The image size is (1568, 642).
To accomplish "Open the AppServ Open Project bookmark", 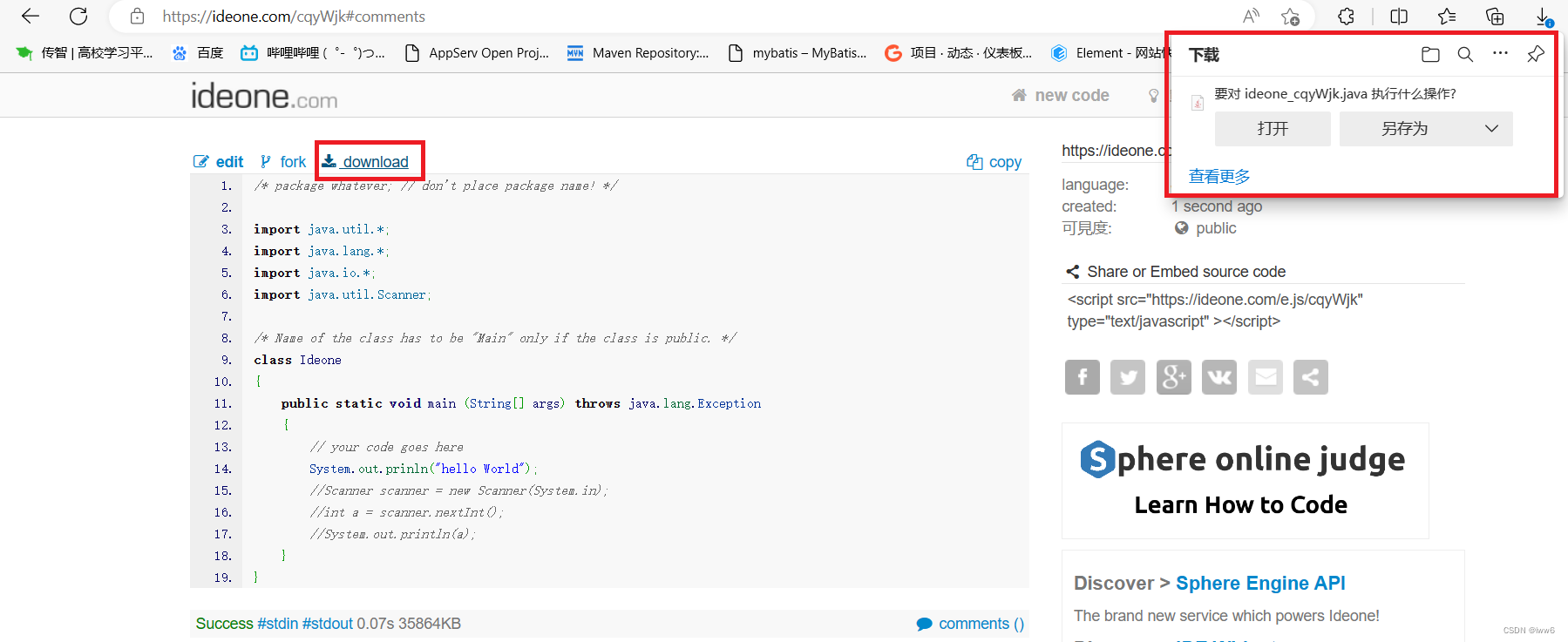I will [x=477, y=53].
